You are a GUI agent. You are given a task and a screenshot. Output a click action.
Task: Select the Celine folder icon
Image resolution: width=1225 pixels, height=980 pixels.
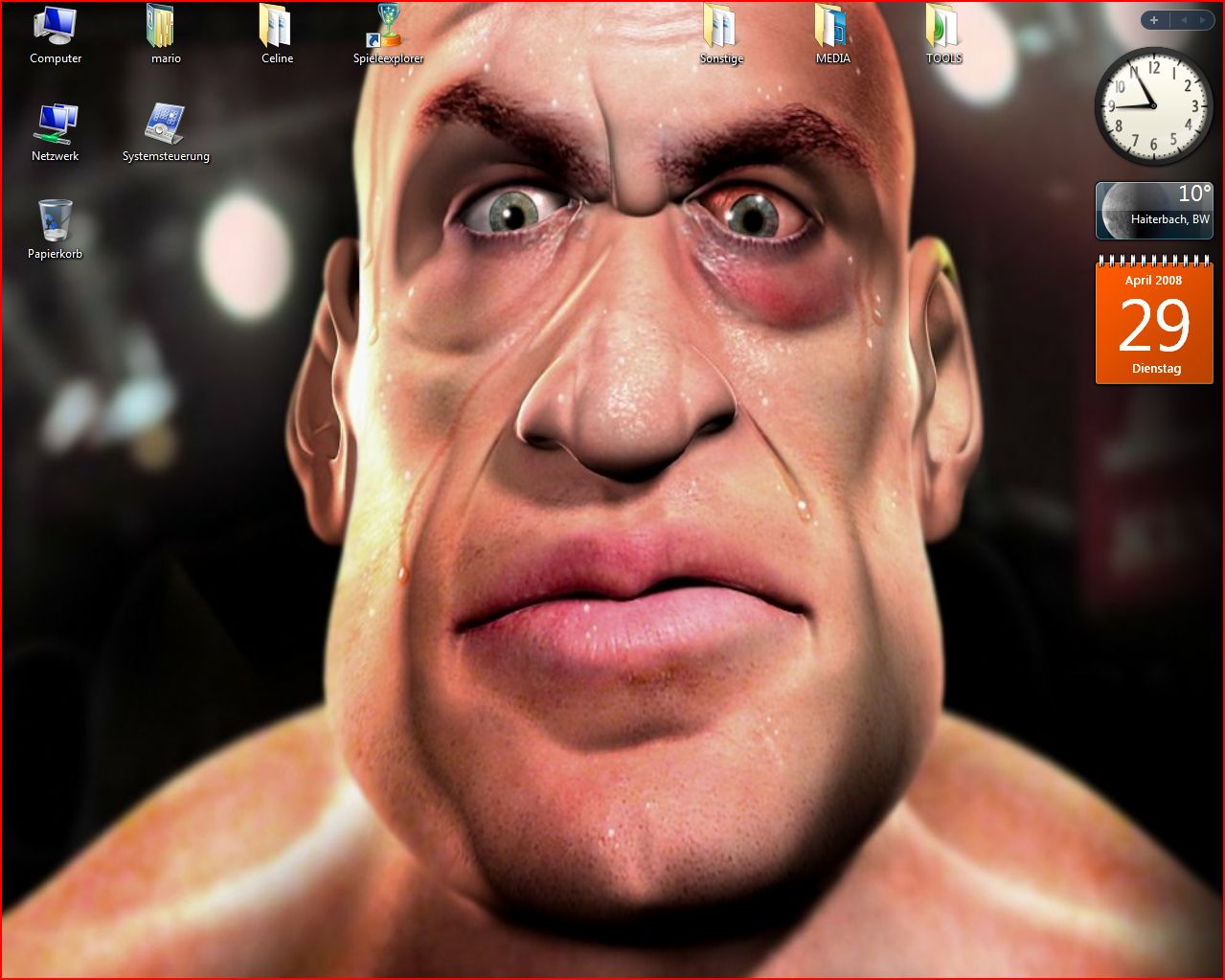(x=276, y=28)
